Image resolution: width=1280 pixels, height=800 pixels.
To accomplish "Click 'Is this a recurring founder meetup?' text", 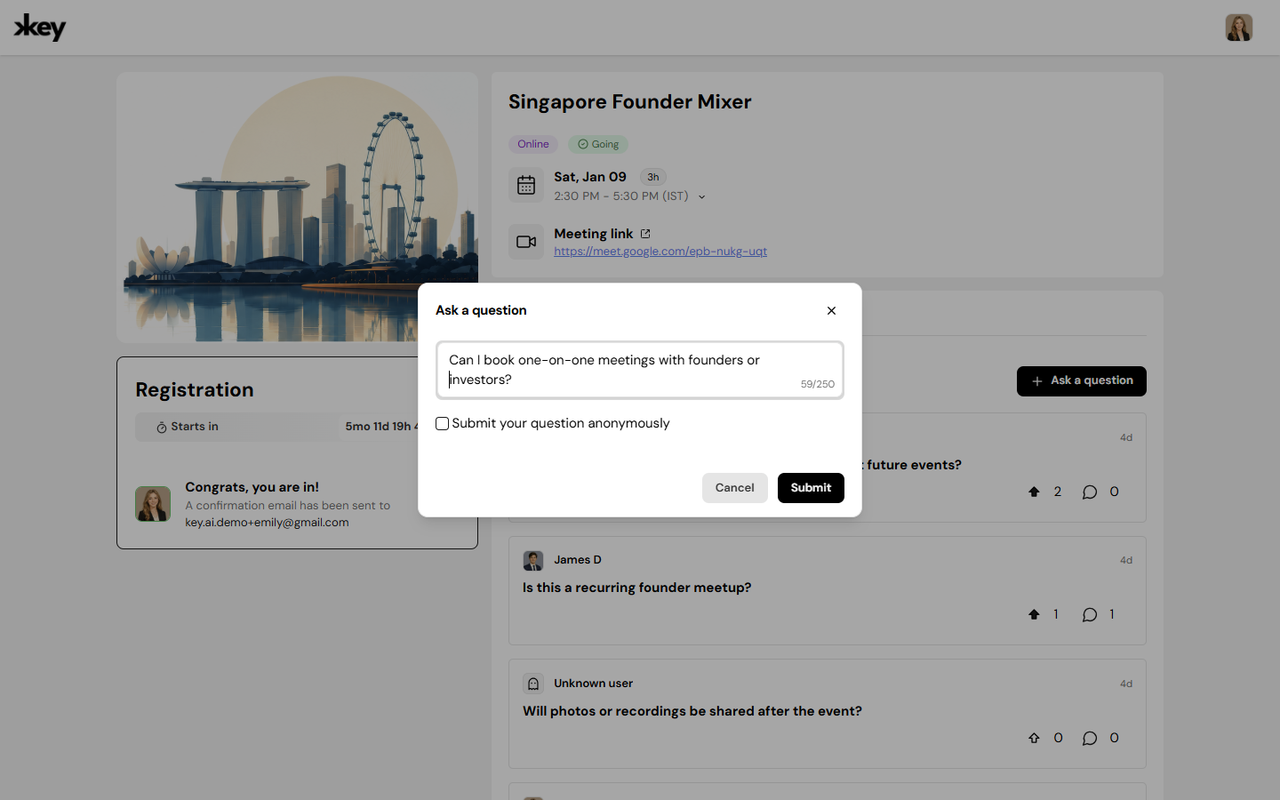I will [637, 588].
